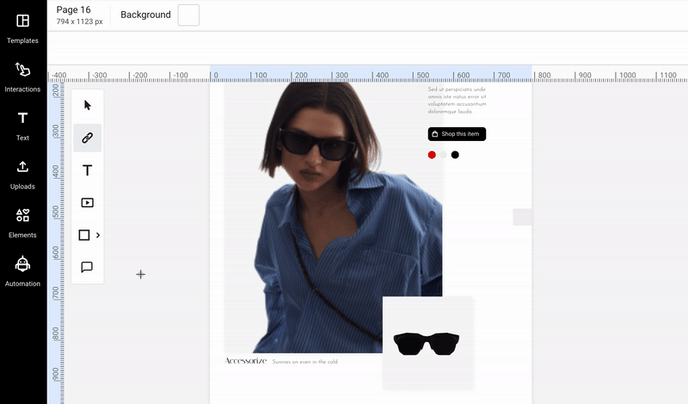688x404 pixels.
Task: Open the Templates panel
Action: pos(22,29)
